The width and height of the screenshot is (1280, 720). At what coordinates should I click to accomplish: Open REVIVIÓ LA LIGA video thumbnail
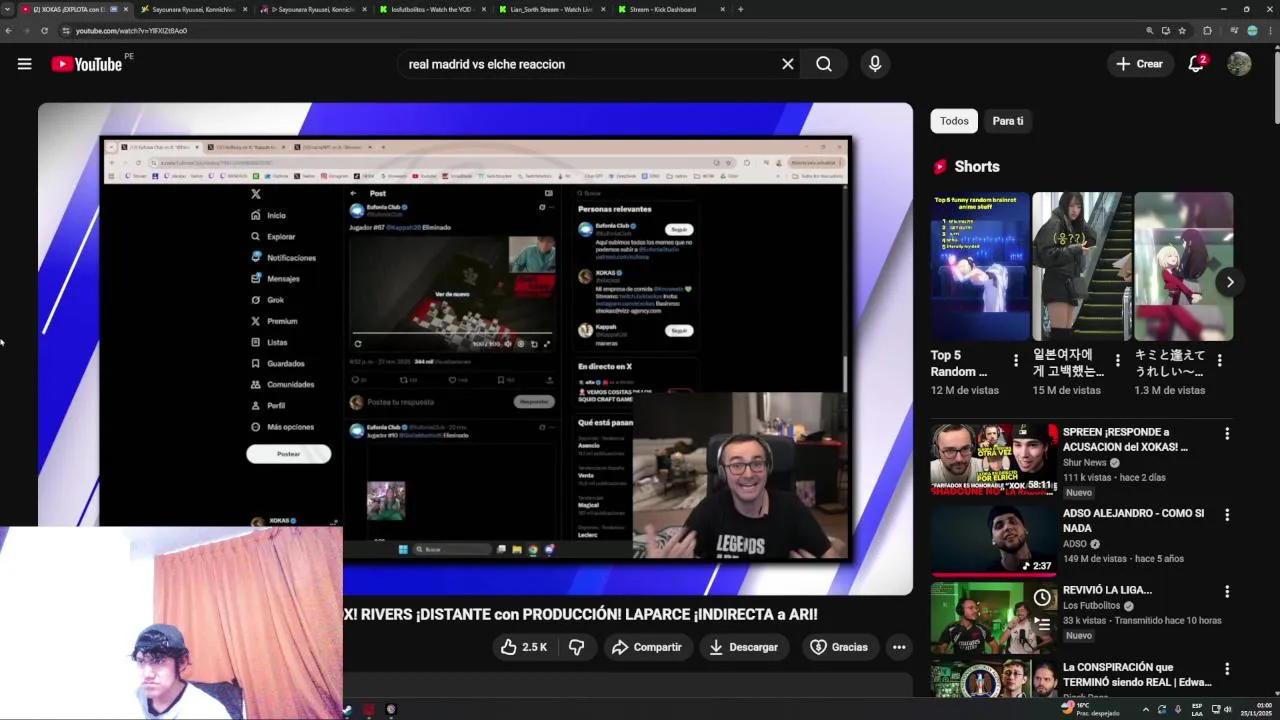994,617
